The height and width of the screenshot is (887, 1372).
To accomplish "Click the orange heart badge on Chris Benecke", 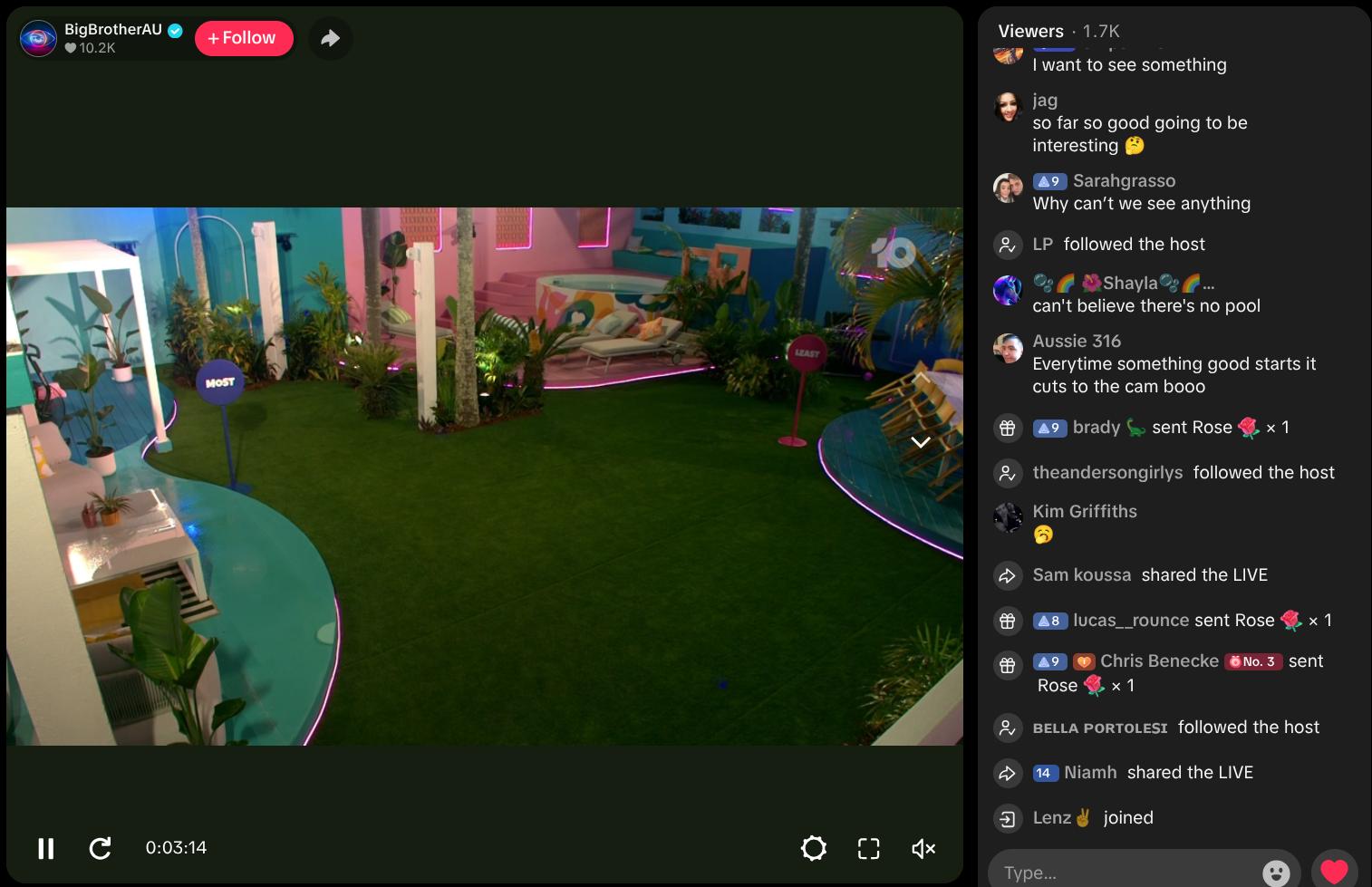I will pyautogui.click(x=1084, y=661).
